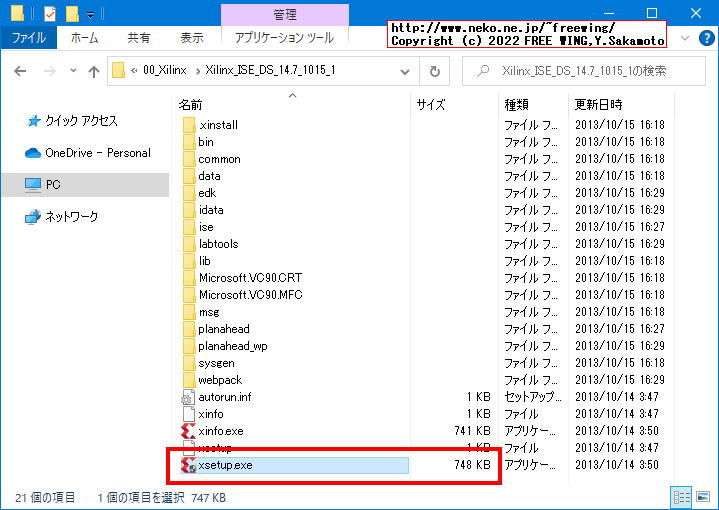Viewport: 719px width, 510px height.
Task: Open the ファイル menu tab
Action: click(28, 37)
